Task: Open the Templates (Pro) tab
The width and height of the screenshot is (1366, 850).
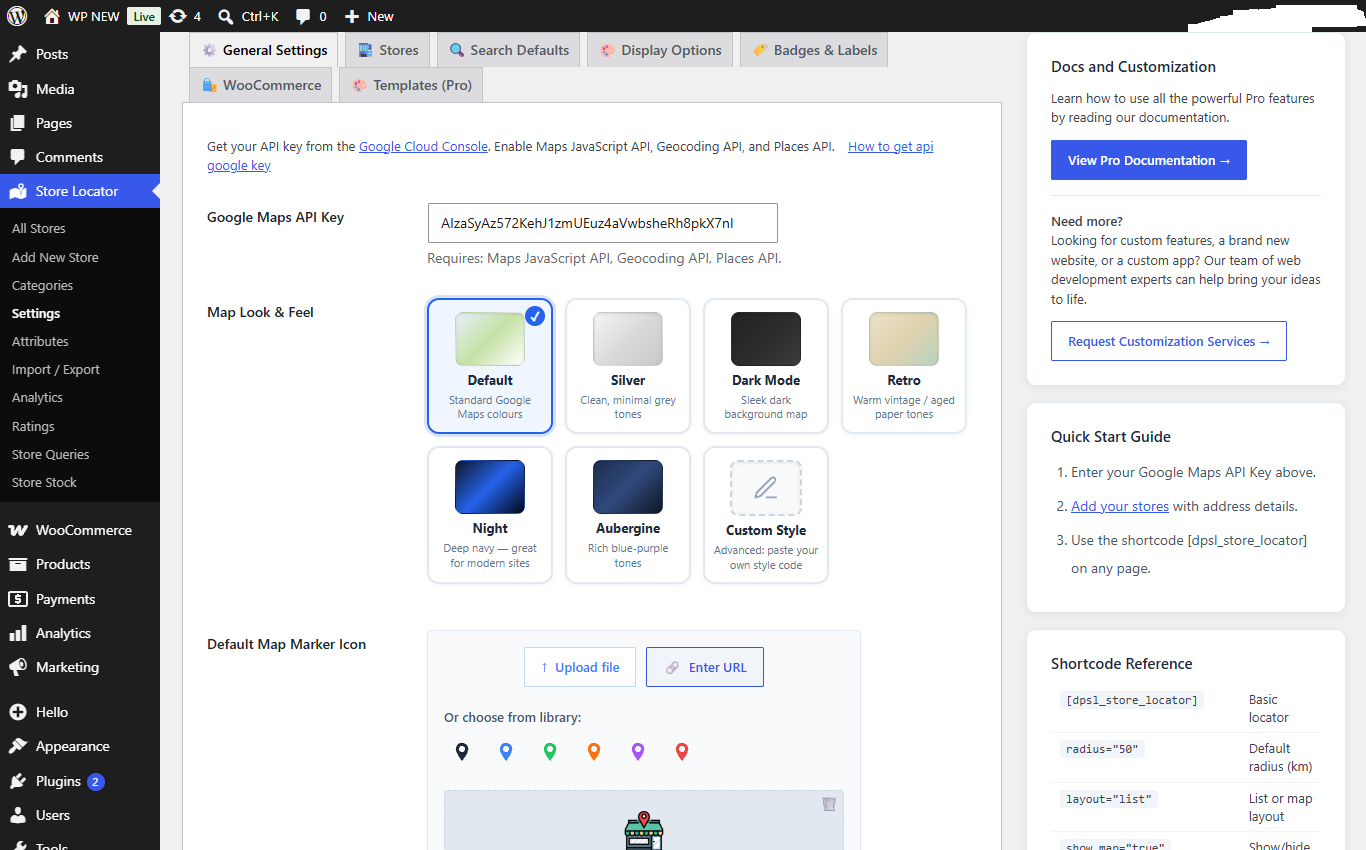Action: 411,85
